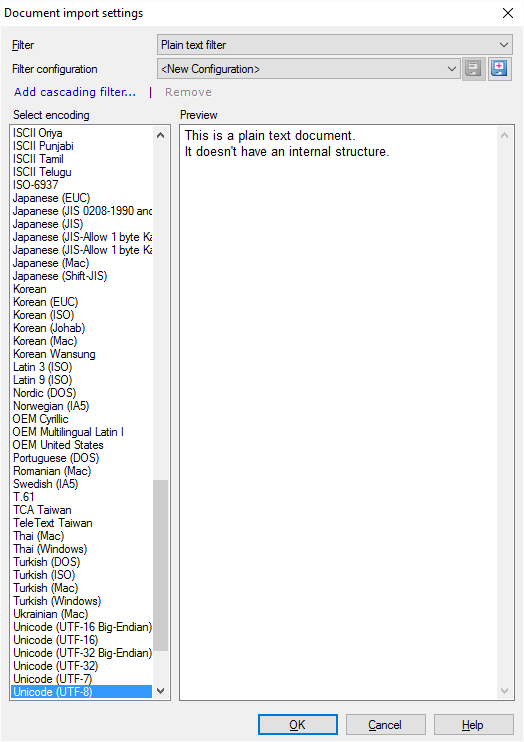The image size is (524, 742).
Task: Select Unicode (UTF-7) encoding
Action: point(81,680)
